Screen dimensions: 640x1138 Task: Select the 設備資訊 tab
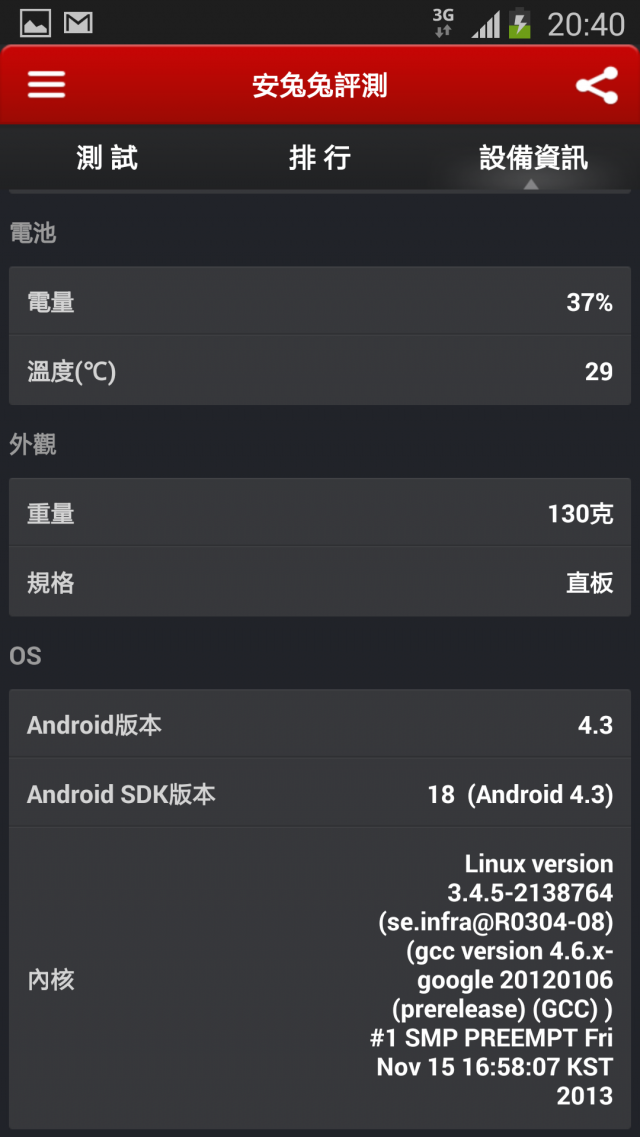533,157
